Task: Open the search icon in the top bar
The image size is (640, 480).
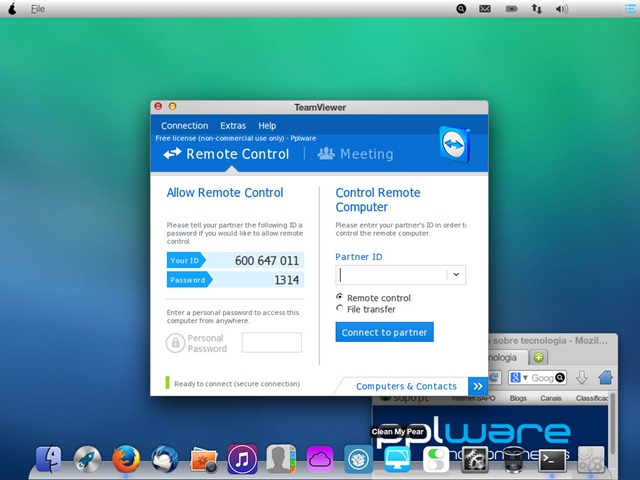Action: (461, 9)
